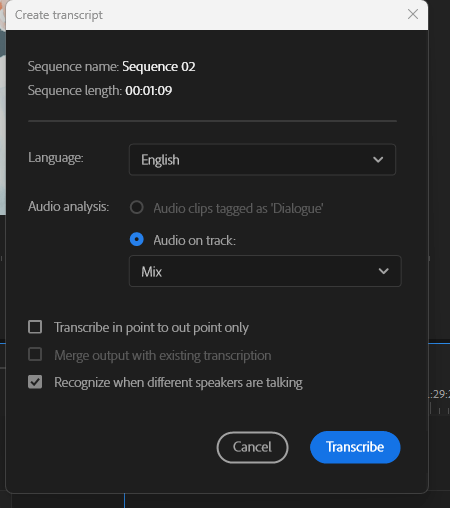
Task: Select the Audio on track radio button
Action: (x=137, y=239)
